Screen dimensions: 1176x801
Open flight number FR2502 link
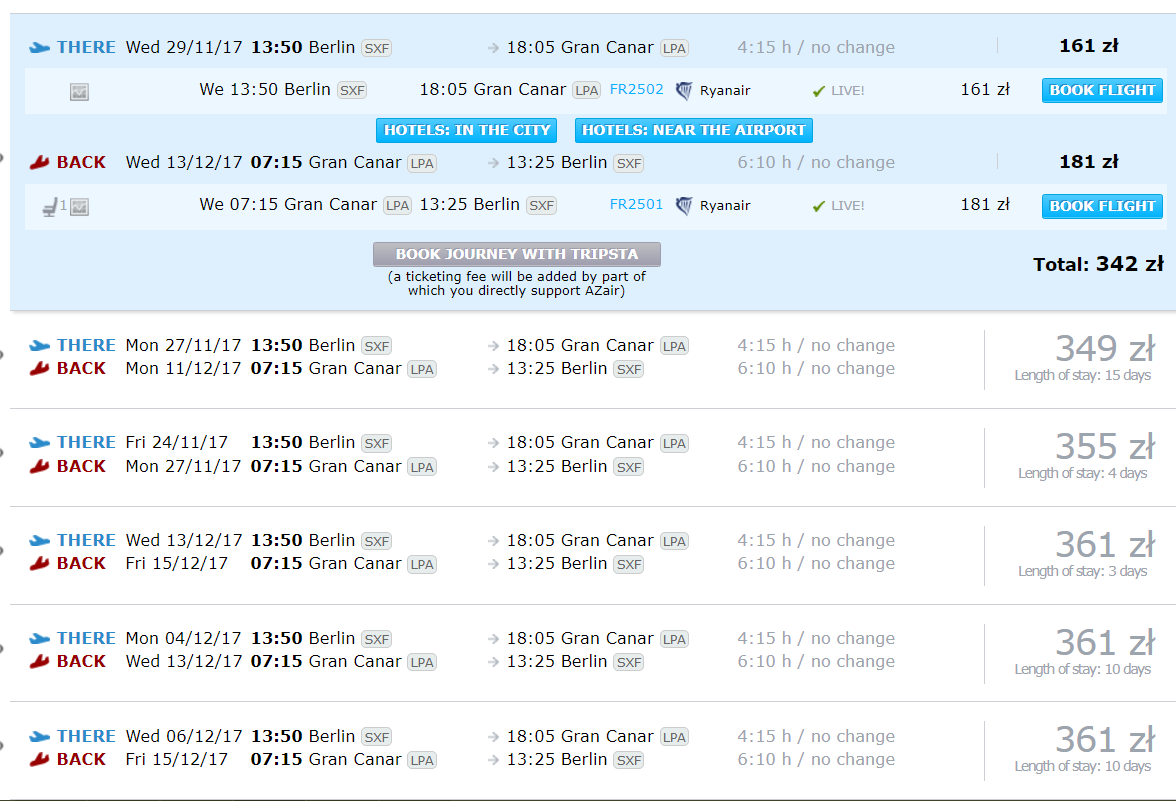point(637,89)
